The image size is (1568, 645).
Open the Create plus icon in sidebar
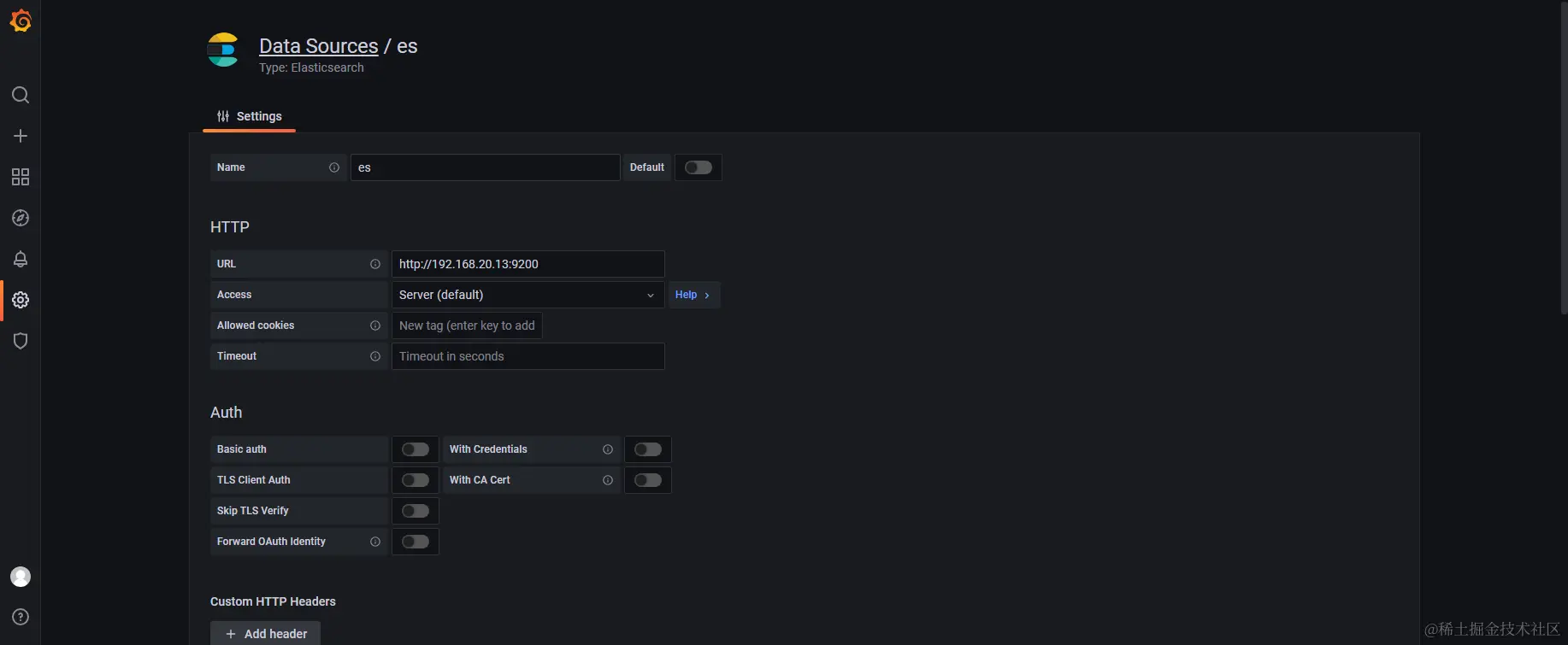(21, 136)
